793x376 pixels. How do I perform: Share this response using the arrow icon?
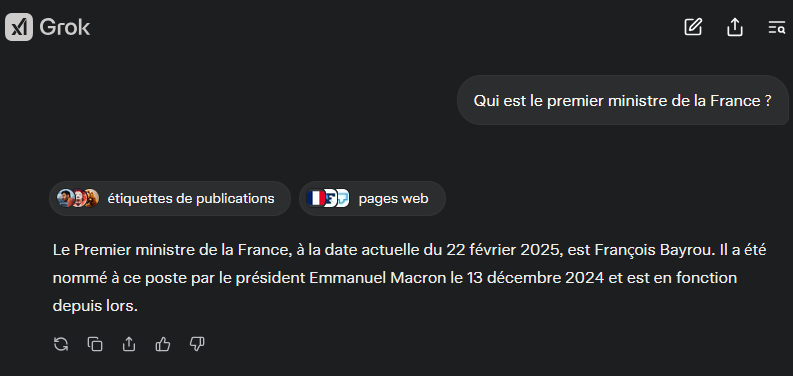[129, 345]
